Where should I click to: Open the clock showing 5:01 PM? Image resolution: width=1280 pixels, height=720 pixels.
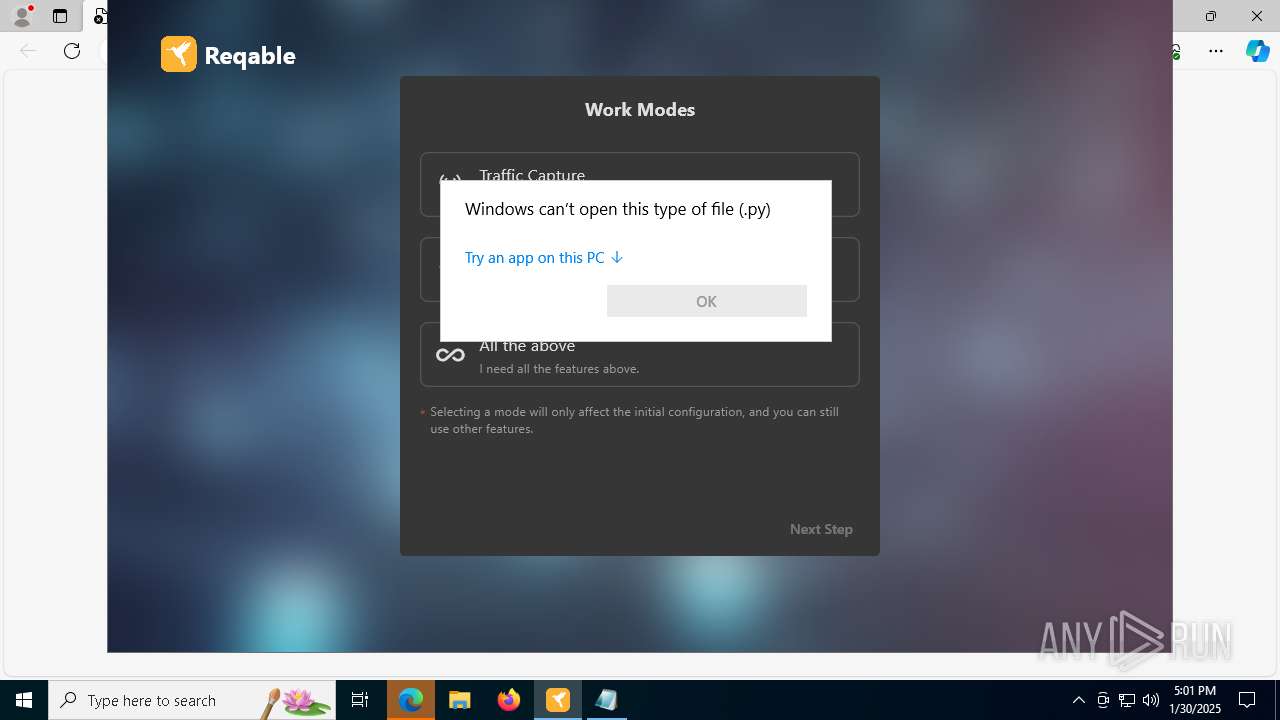pos(1195,700)
